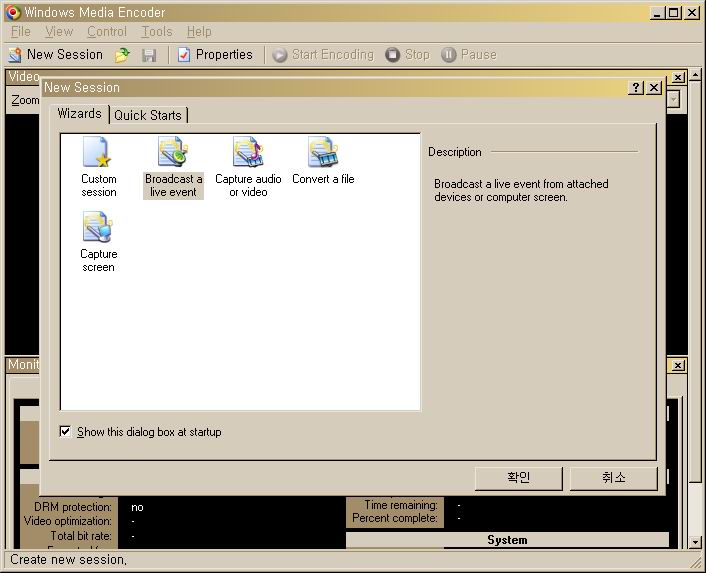Close the Monitor panel
This screenshot has height=573, width=706.
[x=678, y=365]
